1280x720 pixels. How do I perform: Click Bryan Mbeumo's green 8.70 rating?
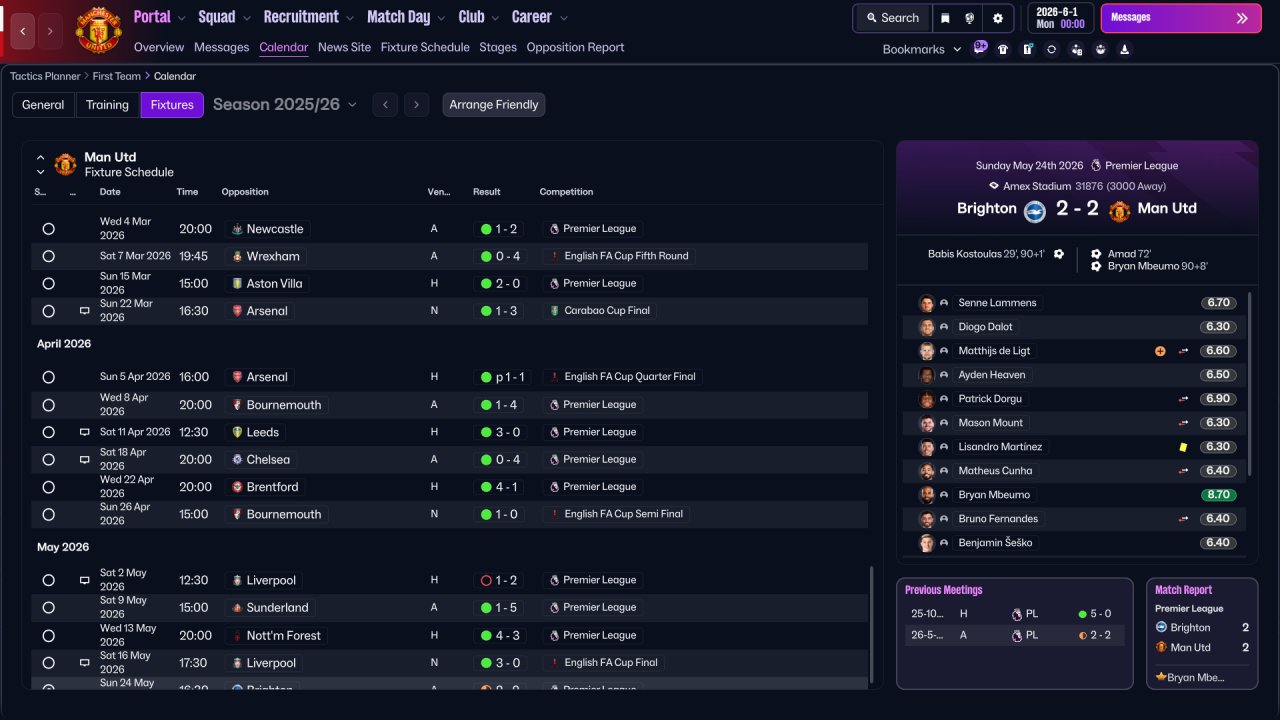tap(1218, 495)
